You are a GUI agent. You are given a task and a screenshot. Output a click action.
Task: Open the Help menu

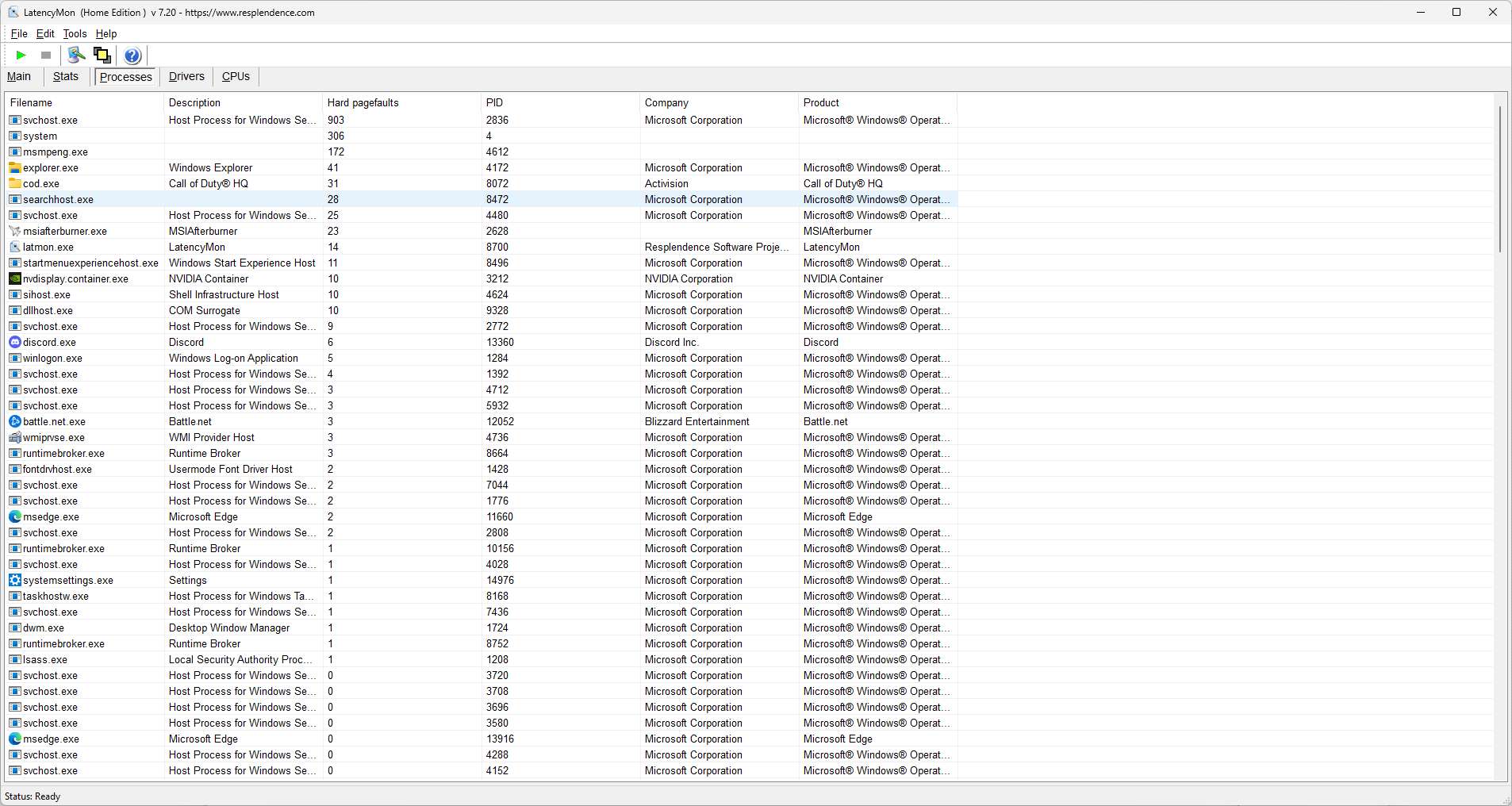click(x=106, y=33)
